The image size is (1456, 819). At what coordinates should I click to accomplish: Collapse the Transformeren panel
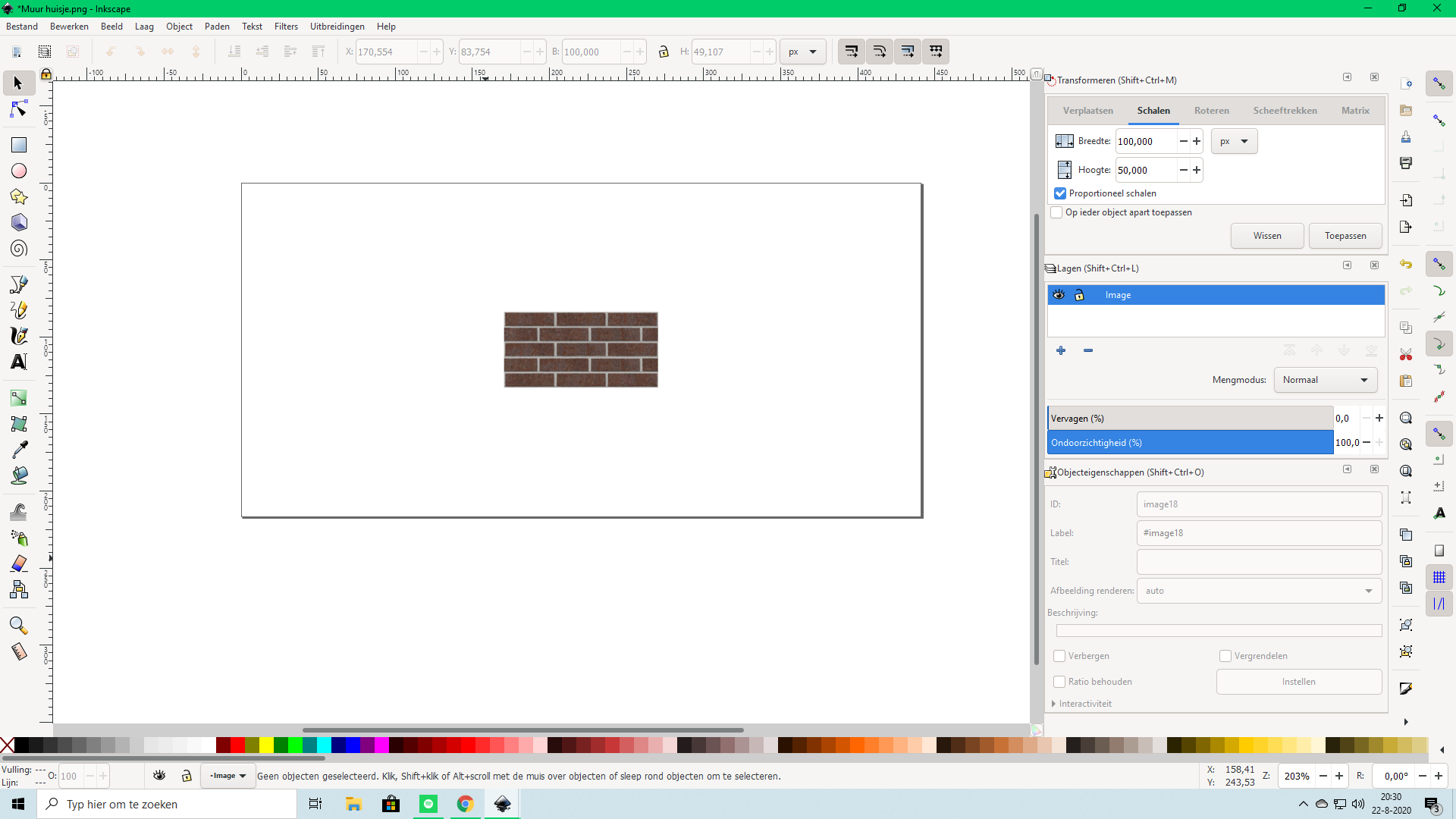pyautogui.click(x=1348, y=77)
